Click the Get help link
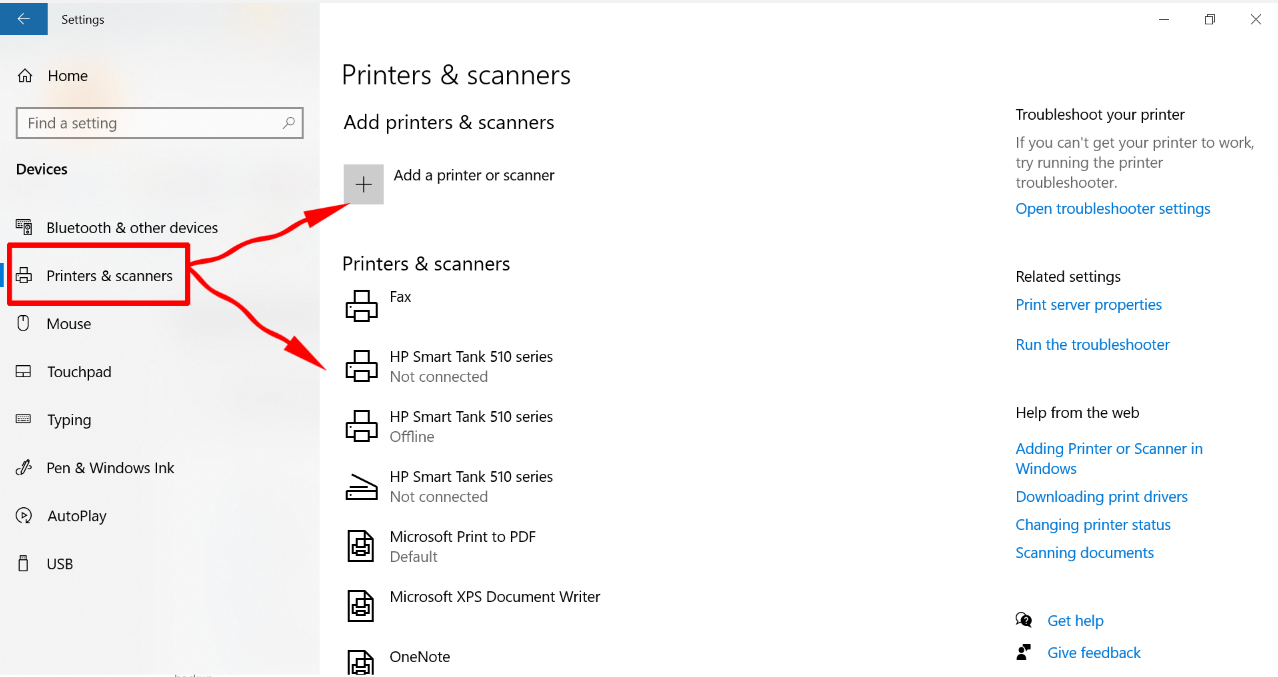The image size is (1278, 677). [1076, 621]
